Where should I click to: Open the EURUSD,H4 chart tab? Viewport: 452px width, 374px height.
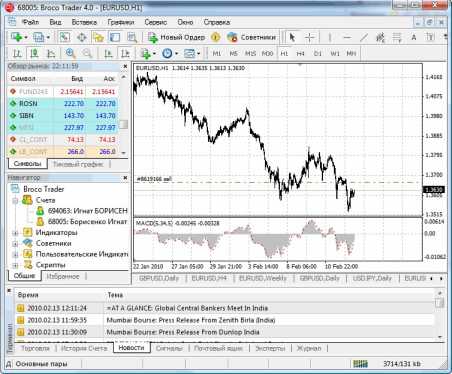[209, 278]
